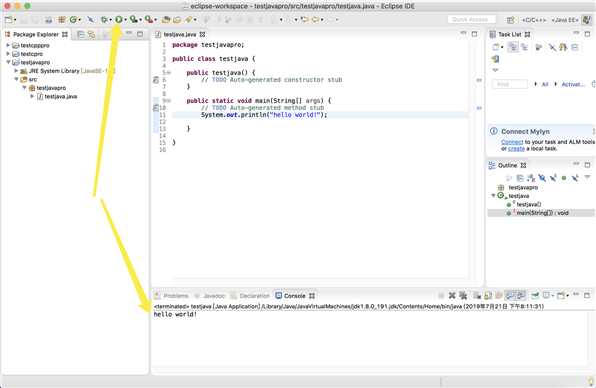Image resolution: width=596 pixels, height=388 pixels.
Task: Collapse the src folder
Action: point(16,79)
